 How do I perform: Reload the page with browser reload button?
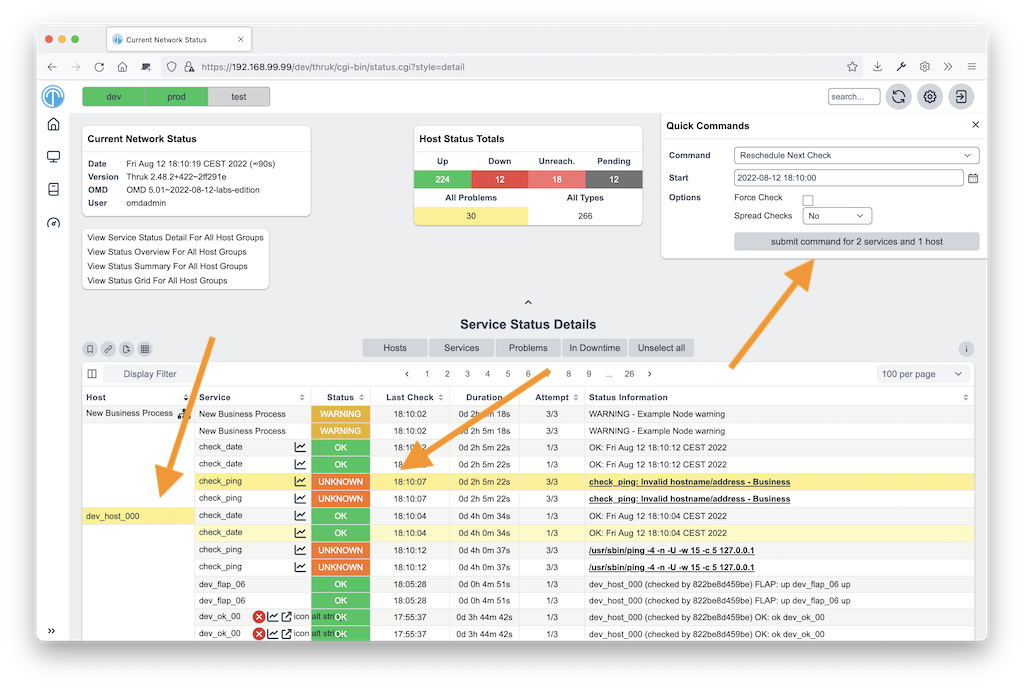point(99,67)
